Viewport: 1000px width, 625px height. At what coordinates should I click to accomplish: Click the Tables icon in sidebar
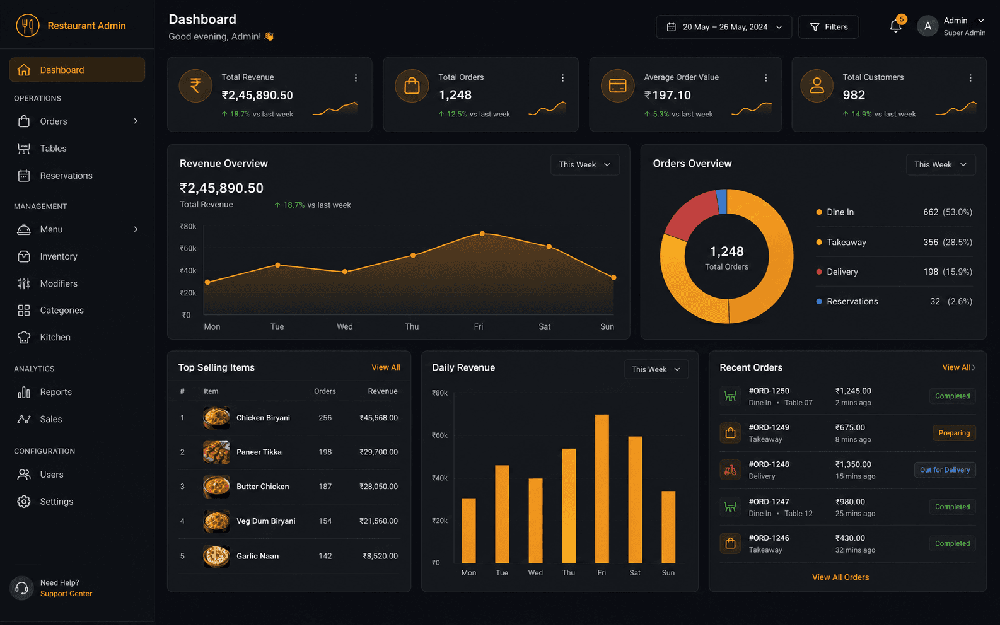point(24,149)
